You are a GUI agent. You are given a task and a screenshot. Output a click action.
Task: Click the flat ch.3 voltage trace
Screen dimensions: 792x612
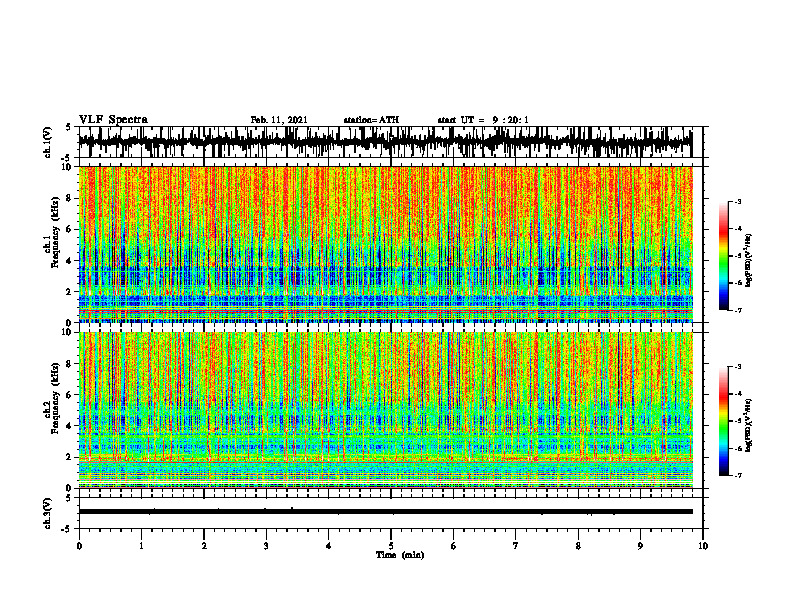pyautogui.click(x=385, y=512)
